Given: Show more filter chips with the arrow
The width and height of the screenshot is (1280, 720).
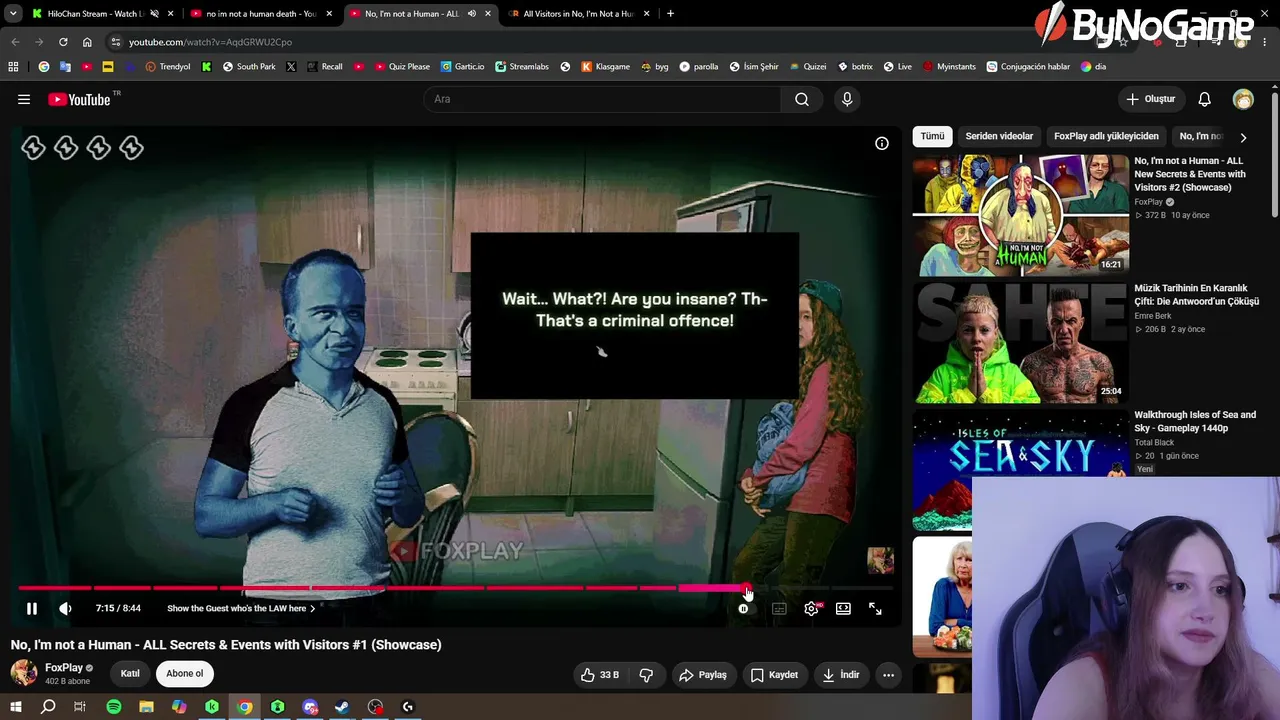Looking at the screenshot, I should tap(1243, 137).
